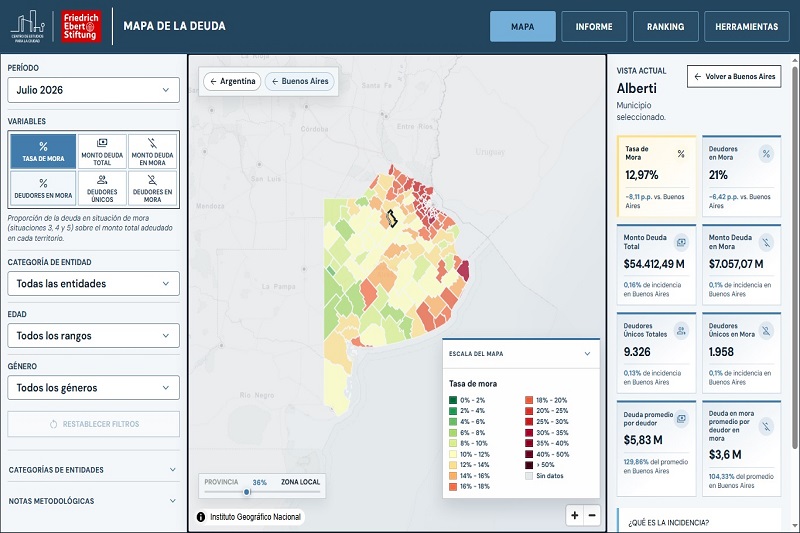Viewport: 800px width, 533px height.
Task: Click Restablecer Filtros button
Action: click(93, 424)
